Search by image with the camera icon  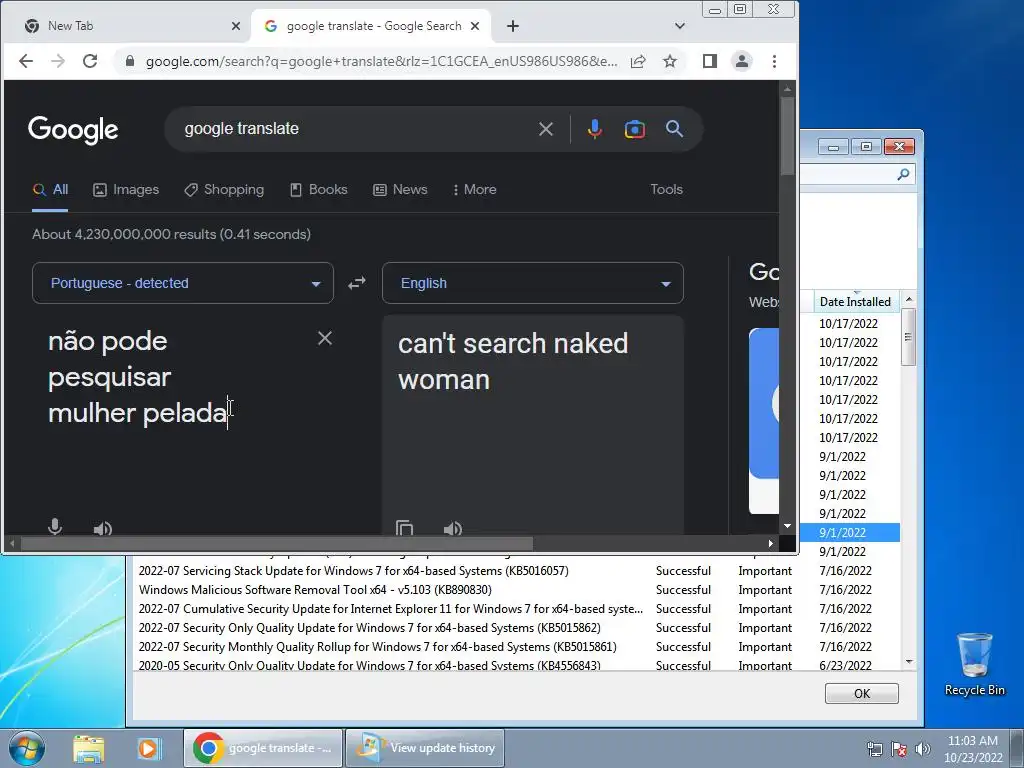(635, 129)
